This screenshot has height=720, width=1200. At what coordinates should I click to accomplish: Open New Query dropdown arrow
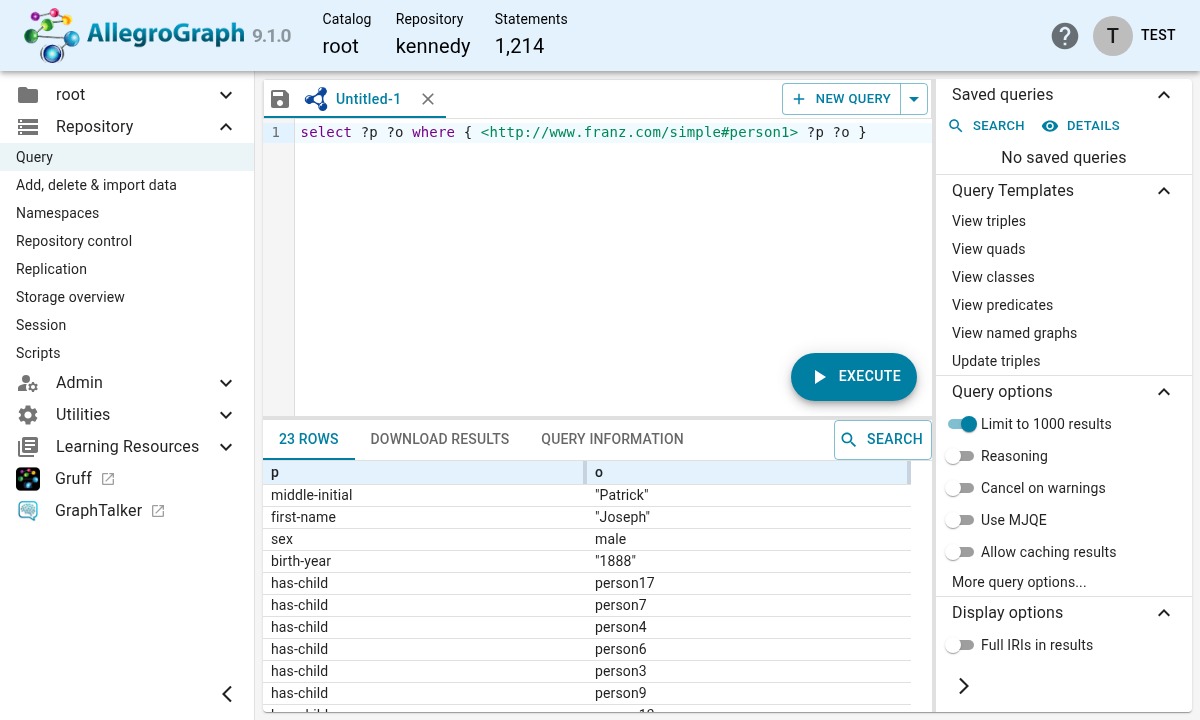click(914, 99)
